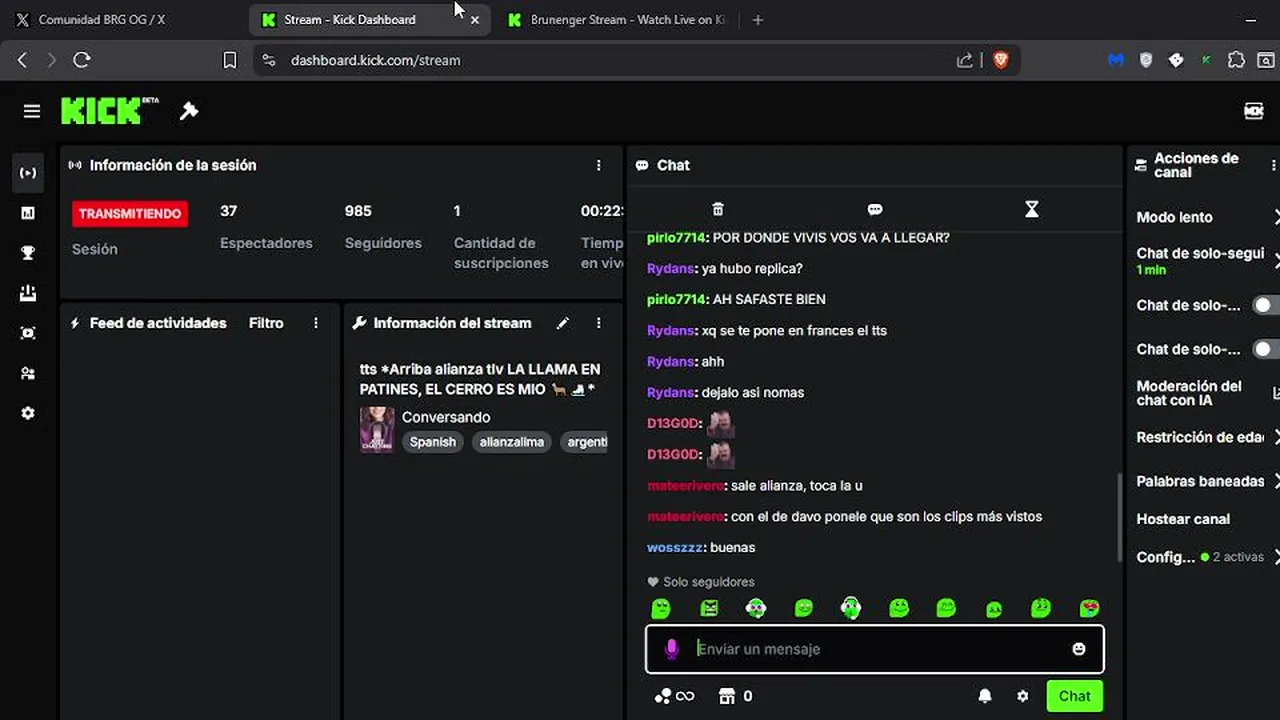Click the Conversando category thumbnail
Viewport: 1280px width, 720px height.
click(x=377, y=429)
